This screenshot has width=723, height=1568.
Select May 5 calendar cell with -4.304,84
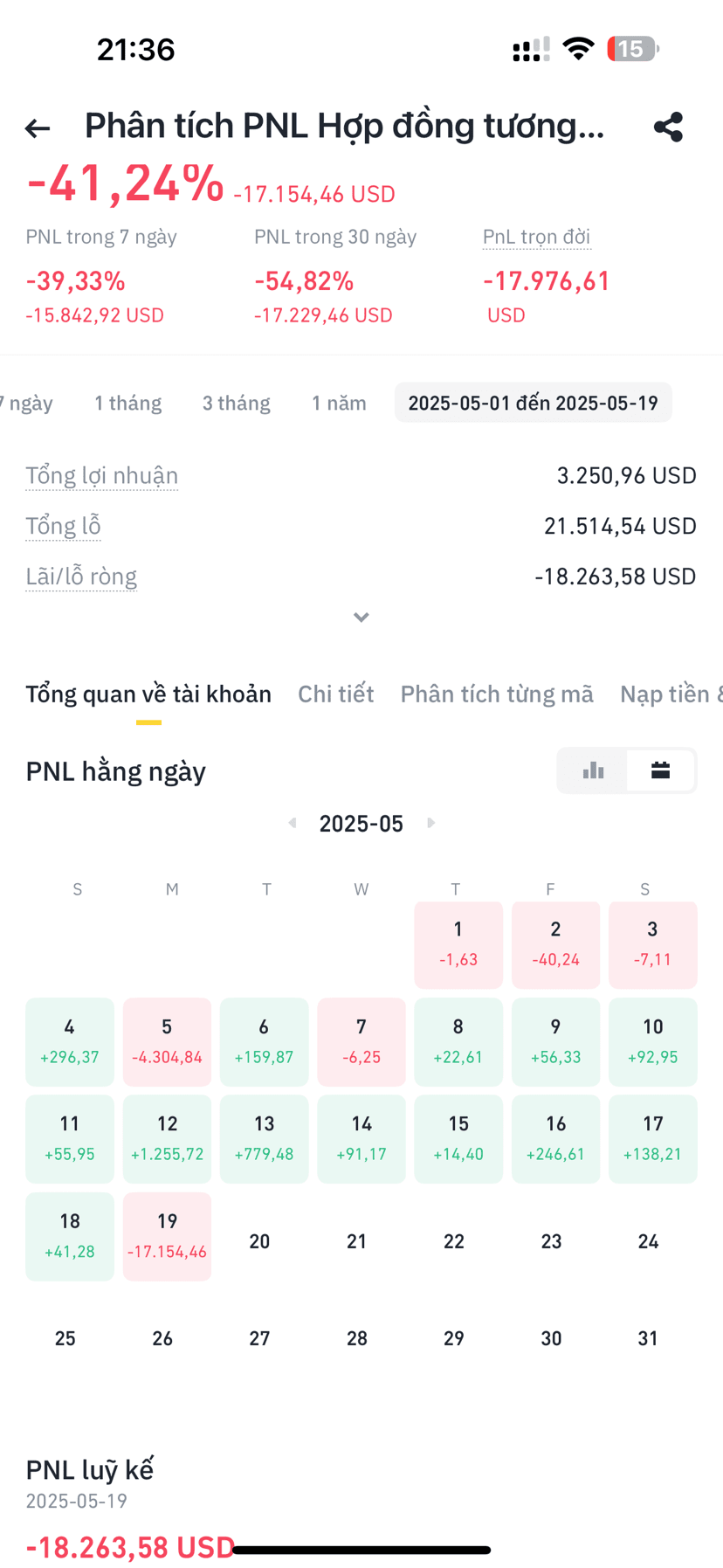(x=168, y=1042)
